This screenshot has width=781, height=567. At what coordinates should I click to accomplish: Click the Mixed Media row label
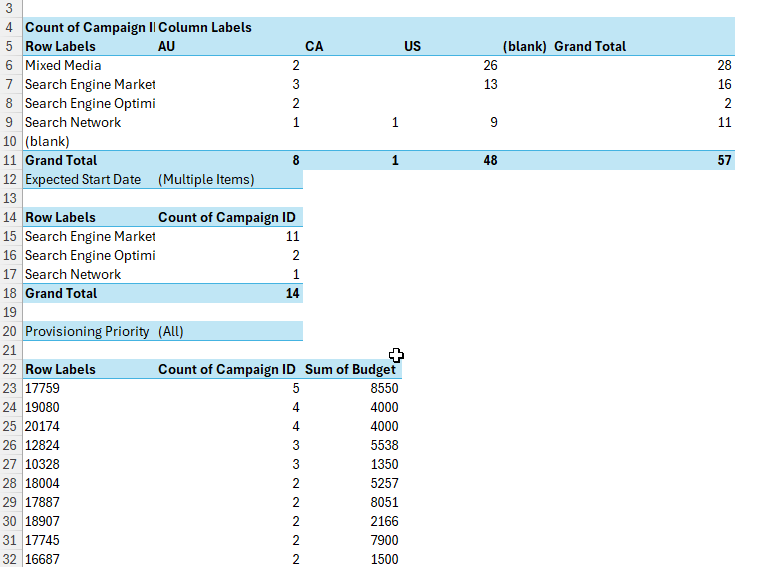coord(63,65)
